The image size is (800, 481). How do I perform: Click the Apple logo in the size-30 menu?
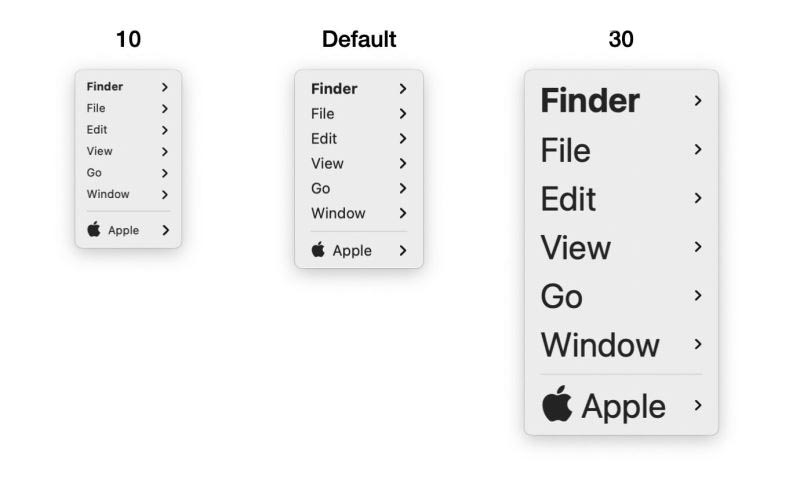[557, 403]
